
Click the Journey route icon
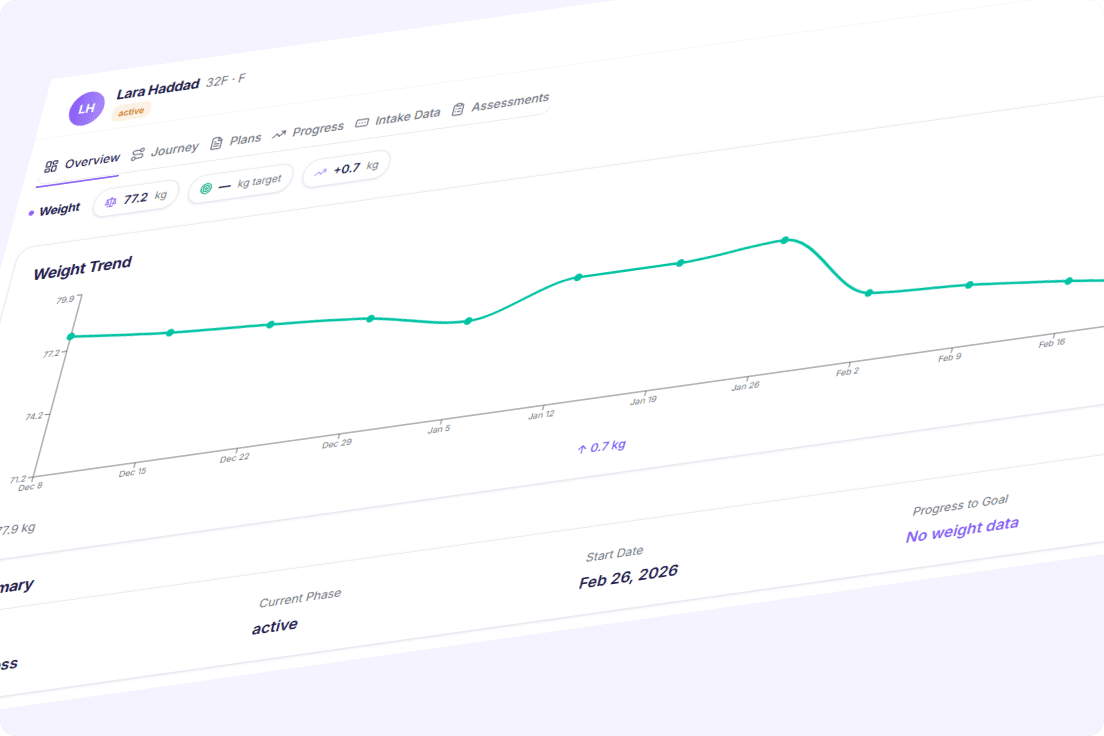[x=138, y=153]
